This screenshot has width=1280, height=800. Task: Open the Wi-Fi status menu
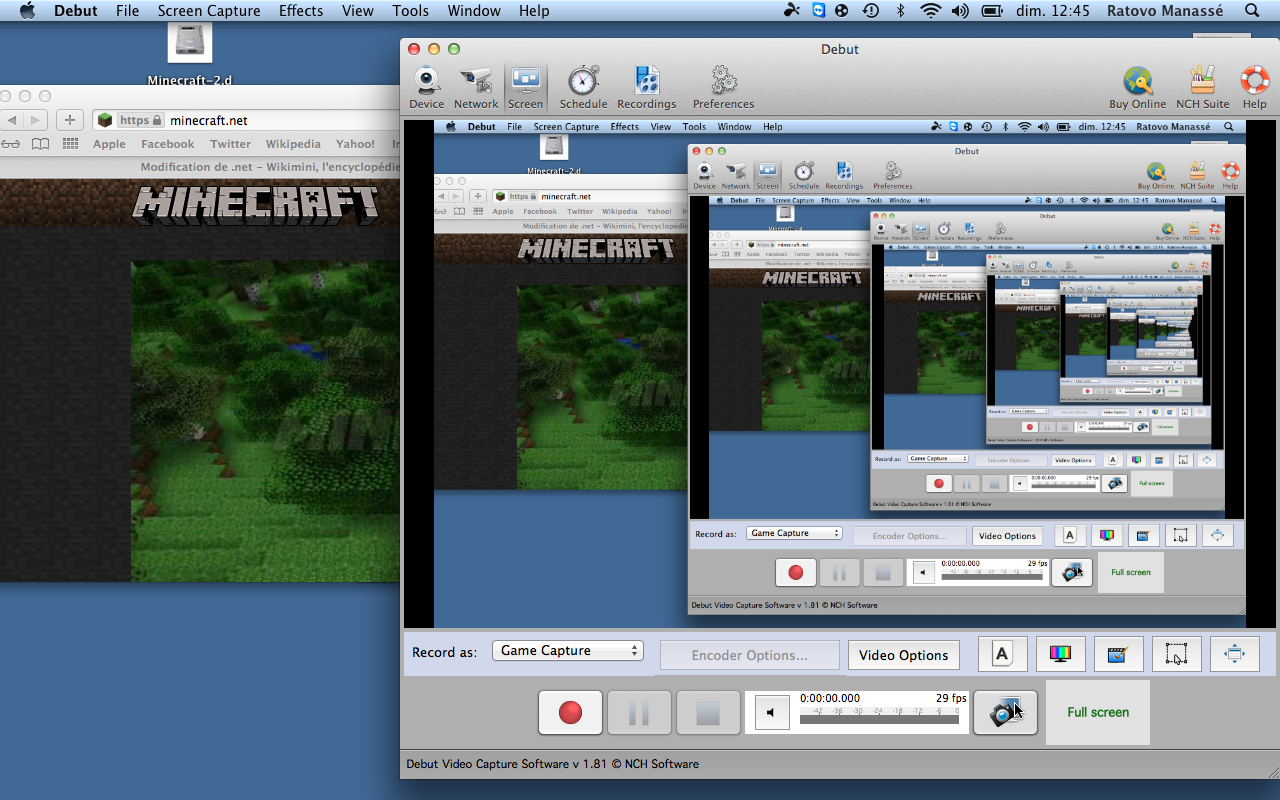[x=931, y=11]
